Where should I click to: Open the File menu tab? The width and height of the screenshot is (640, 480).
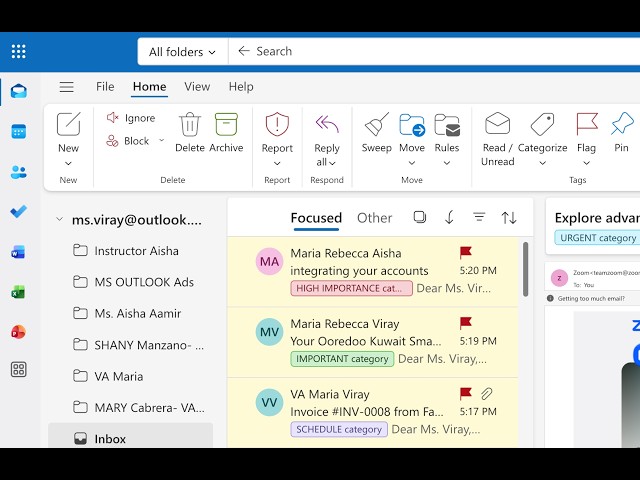(x=105, y=87)
